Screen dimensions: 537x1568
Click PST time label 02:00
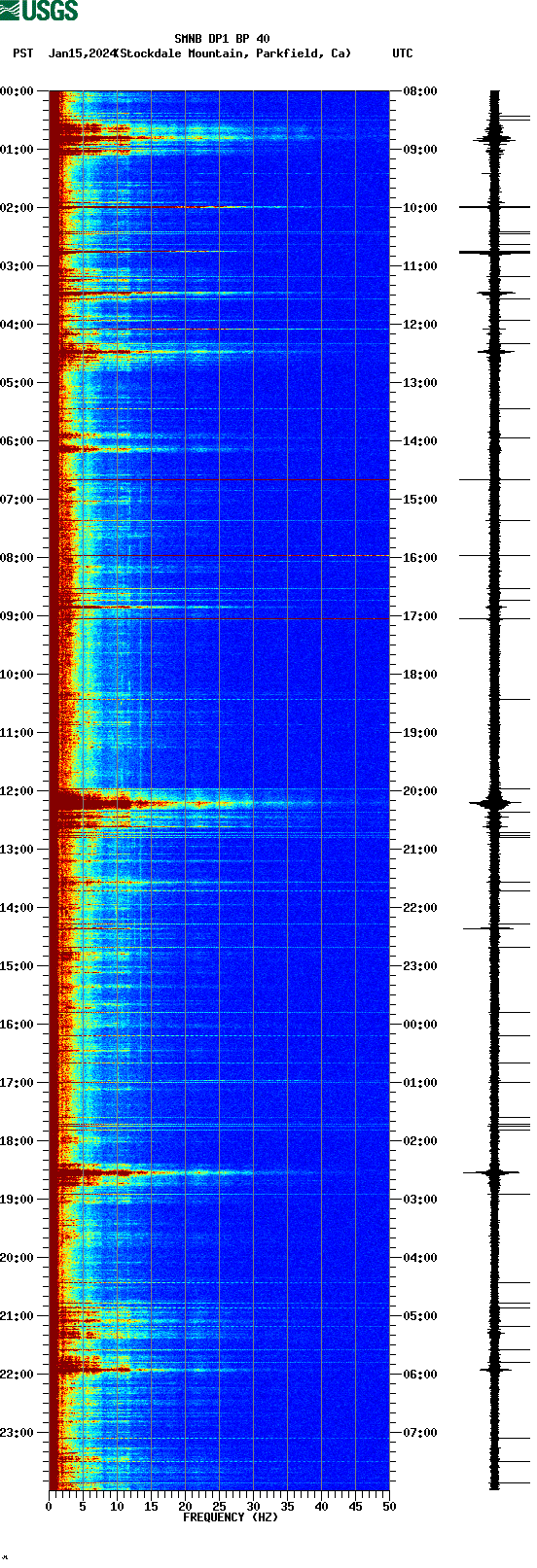pos(17,208)
